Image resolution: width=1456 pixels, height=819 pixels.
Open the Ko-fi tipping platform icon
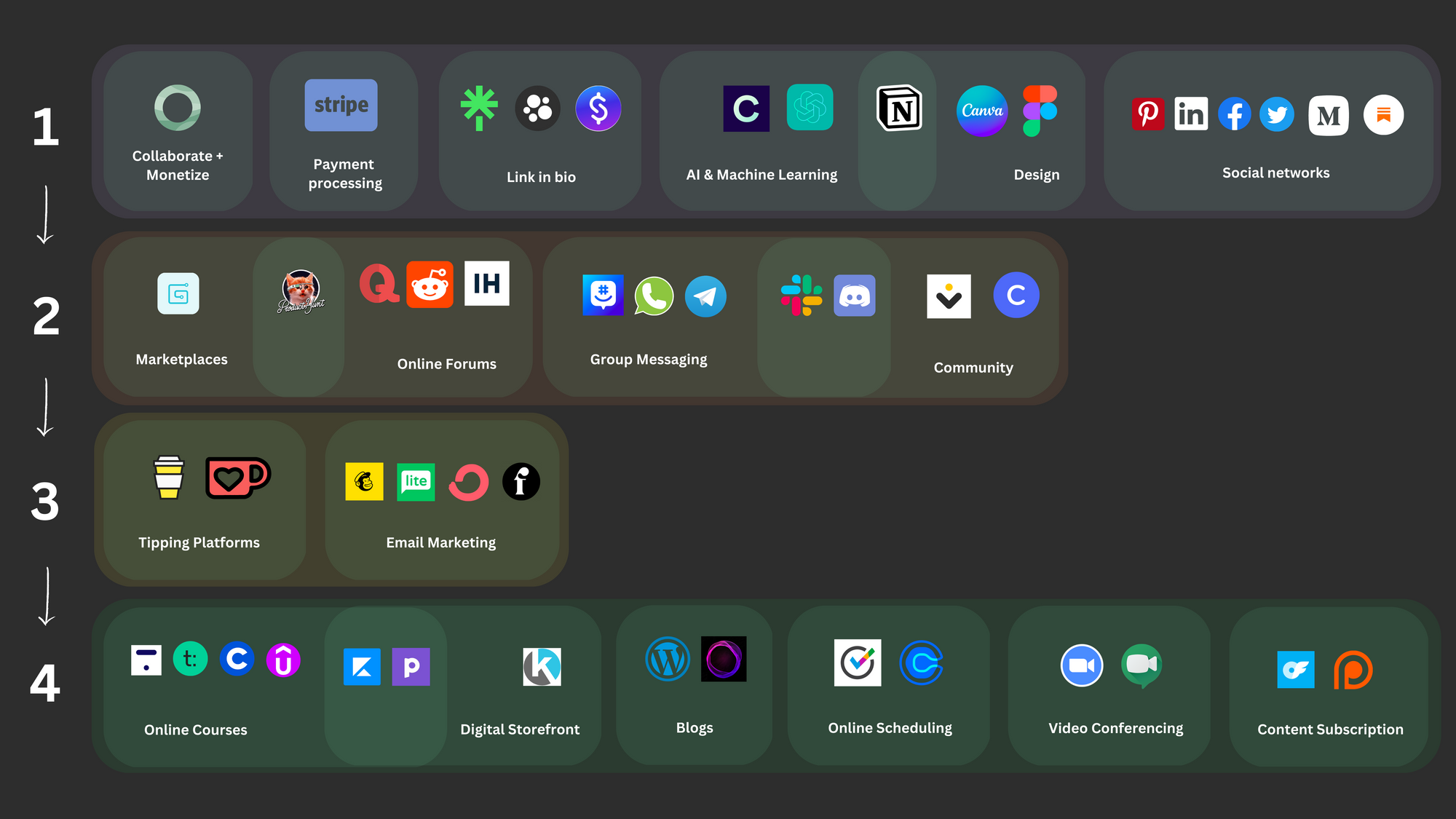(x=237, y=478)
